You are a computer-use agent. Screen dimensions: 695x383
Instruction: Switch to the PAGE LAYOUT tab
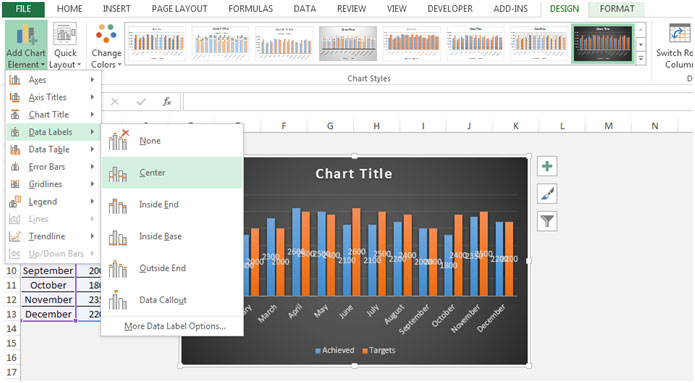point(179,8)
